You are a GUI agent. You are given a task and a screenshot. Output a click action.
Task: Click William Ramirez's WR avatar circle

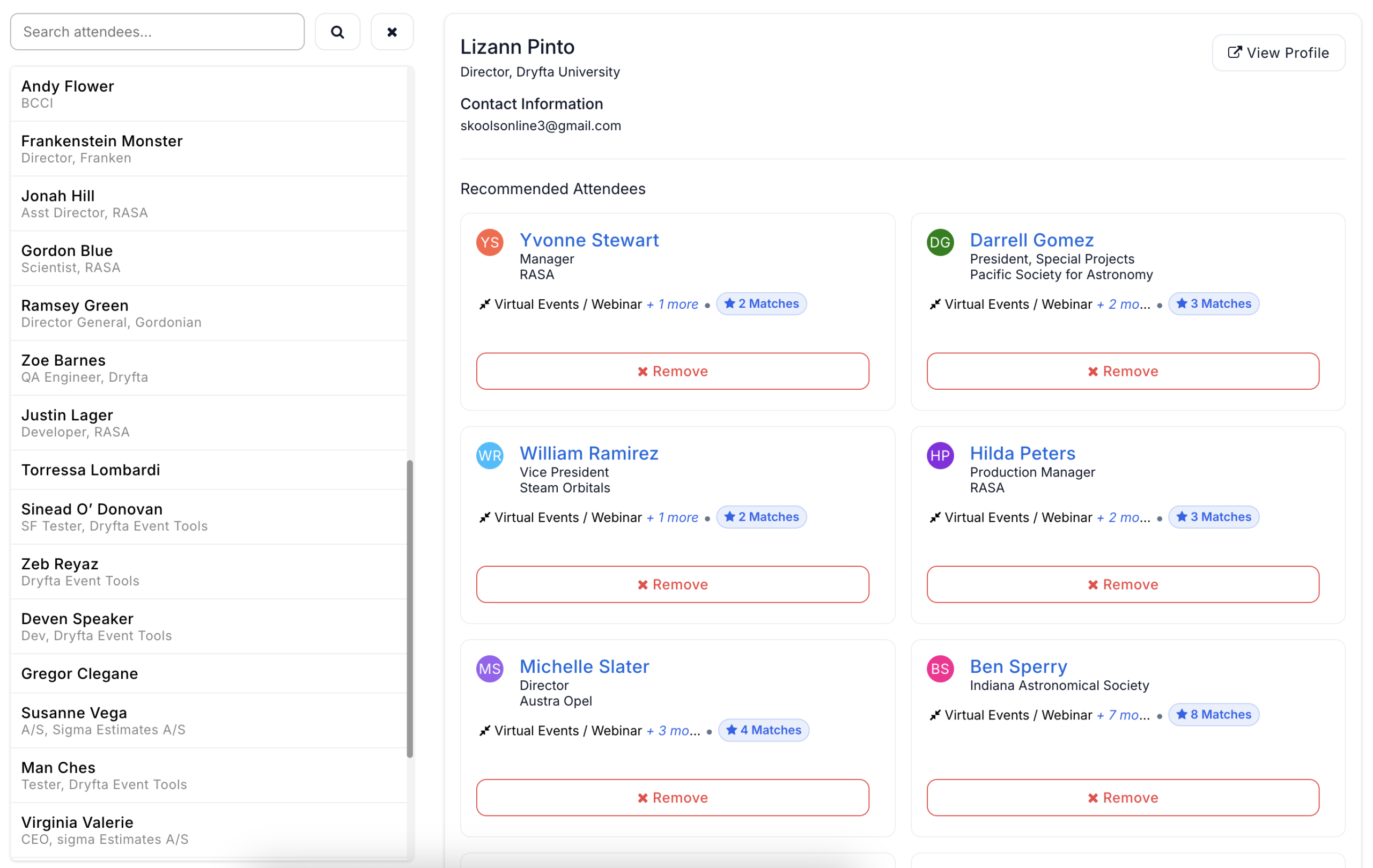pos(489,455)
